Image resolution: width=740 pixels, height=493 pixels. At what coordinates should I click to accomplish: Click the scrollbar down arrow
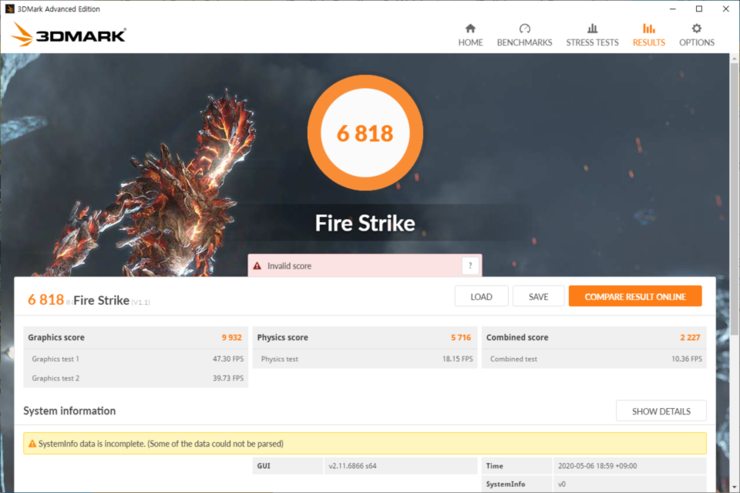coord(734,487)
